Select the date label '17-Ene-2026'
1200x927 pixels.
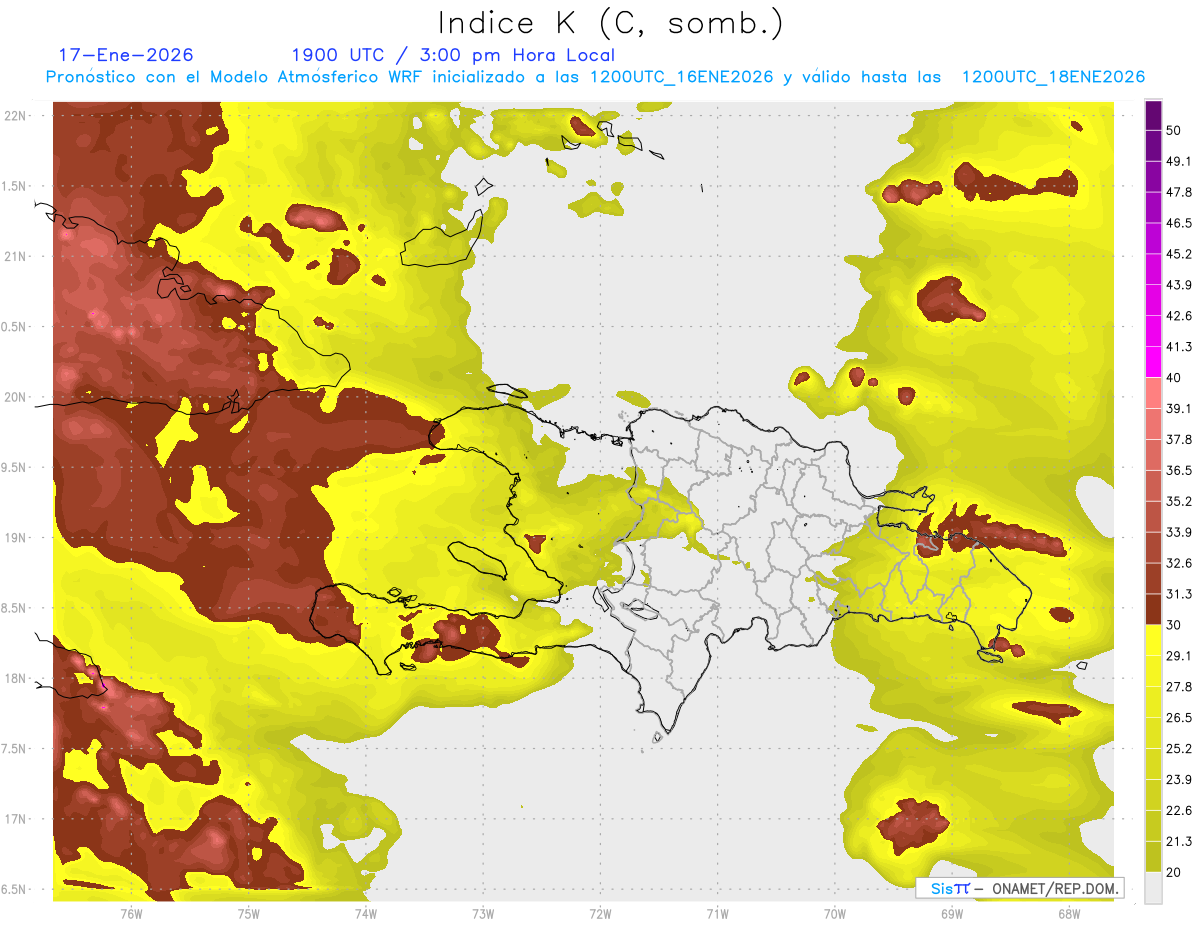coord(126,55)
